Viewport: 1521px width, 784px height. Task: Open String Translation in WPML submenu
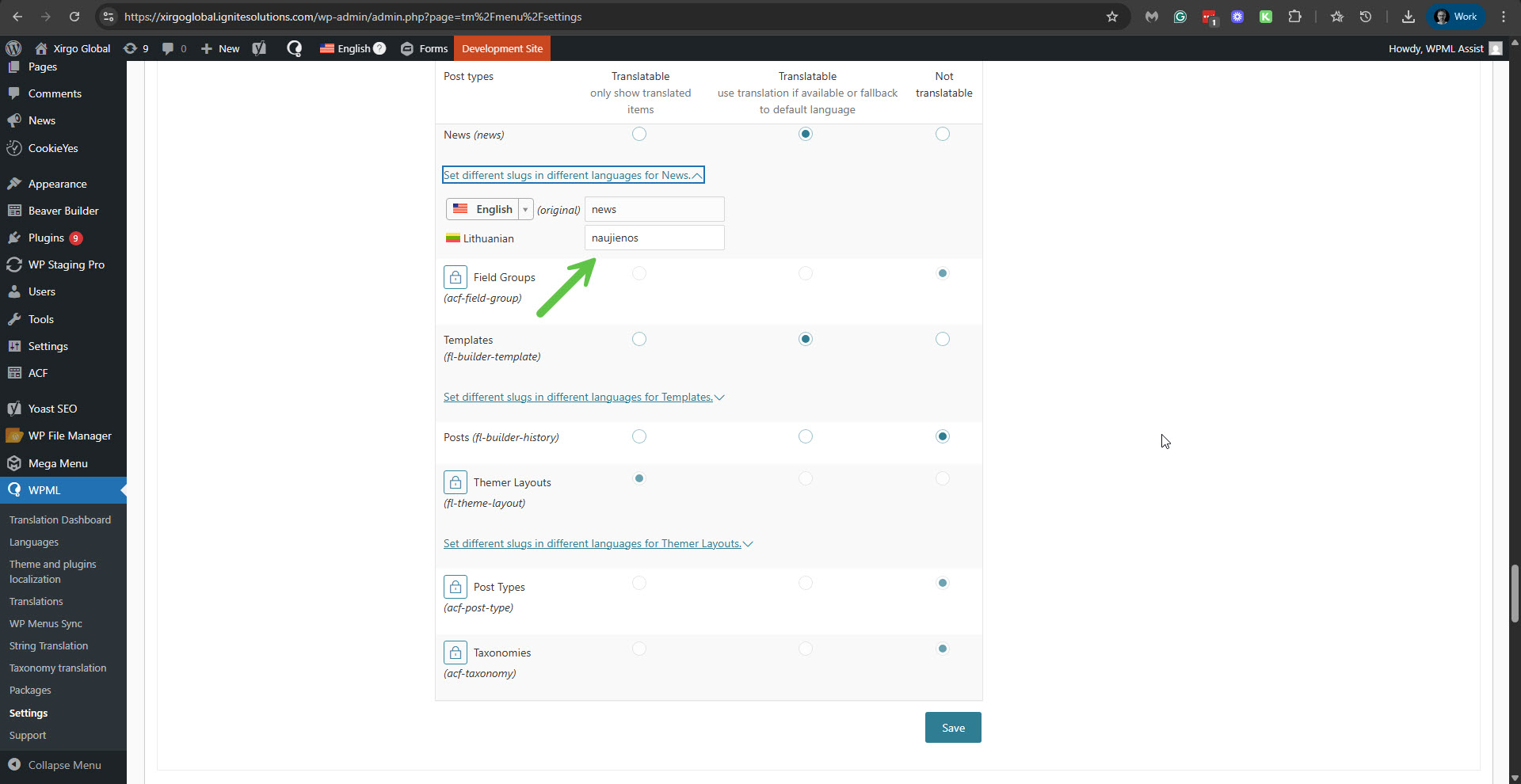[x=48, y=645]
